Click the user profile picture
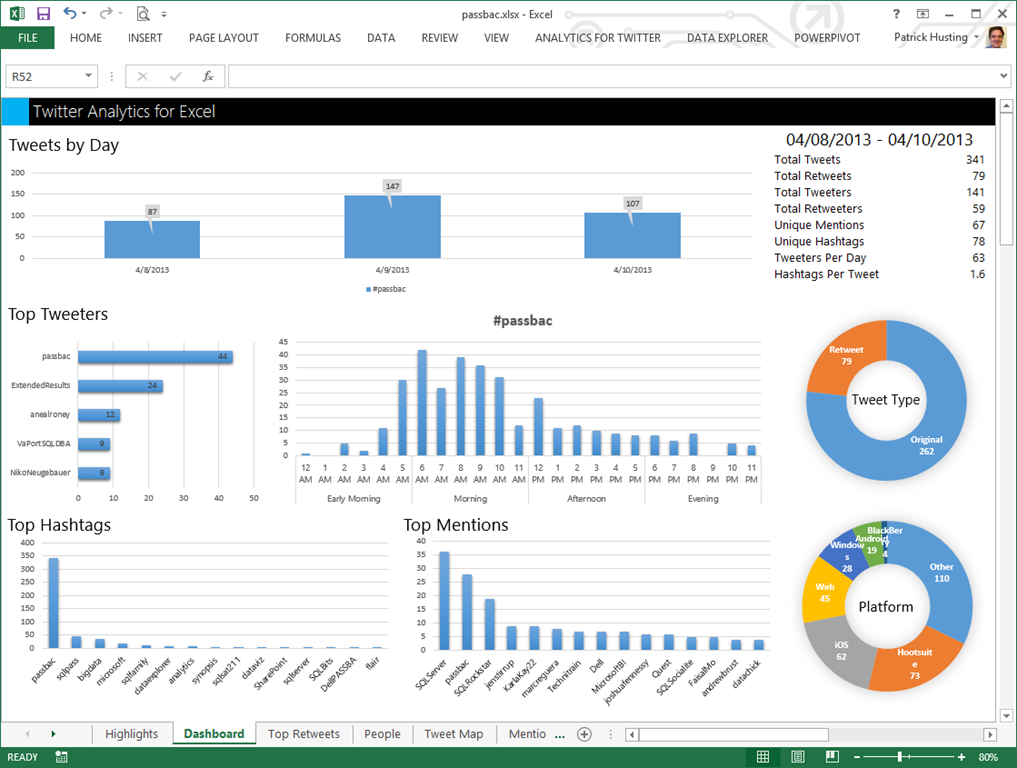Screen dimensions: 1017x768 point(996,37)
